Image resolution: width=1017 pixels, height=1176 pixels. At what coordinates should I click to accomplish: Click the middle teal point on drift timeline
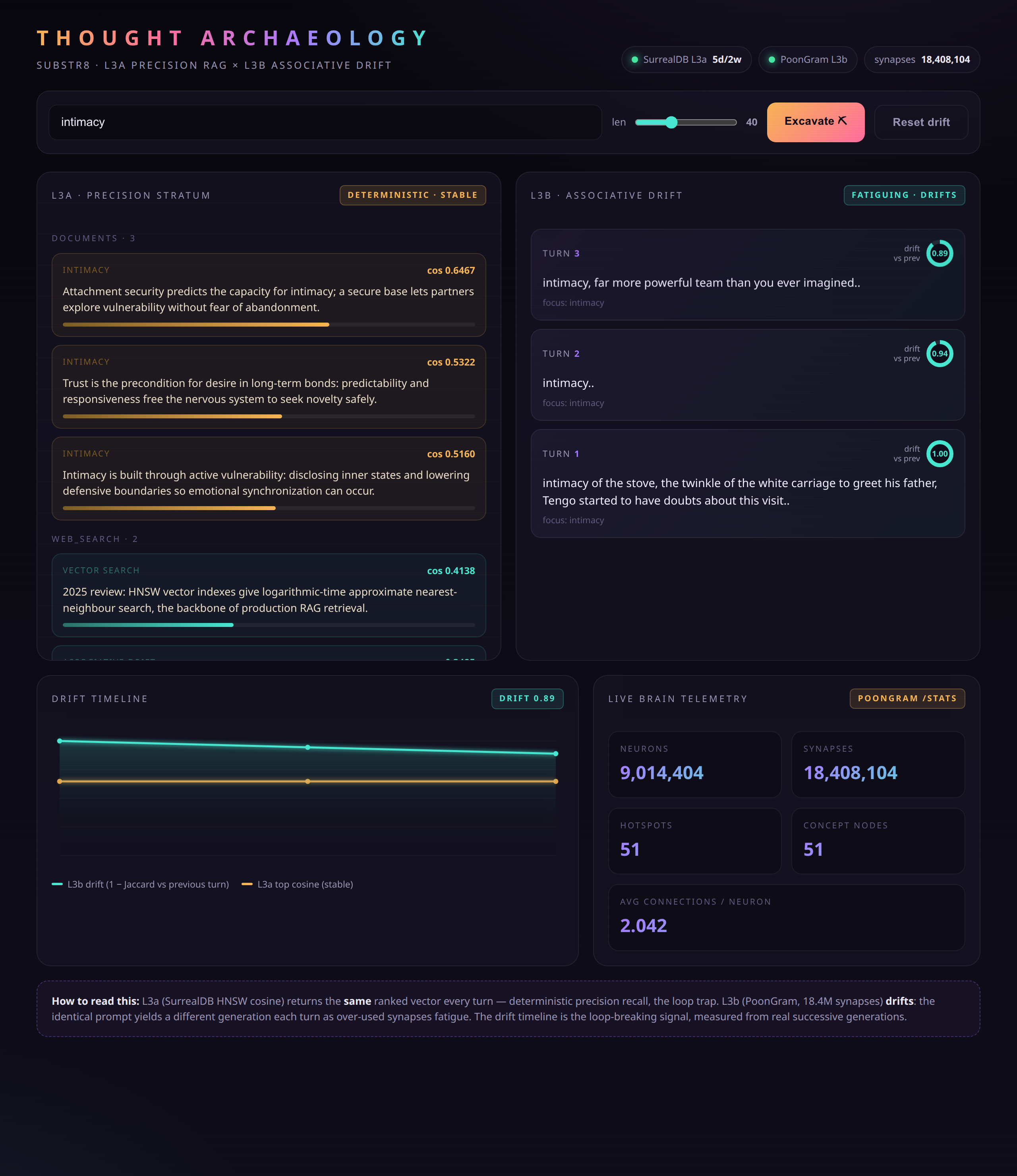click(x=307, y=747)
